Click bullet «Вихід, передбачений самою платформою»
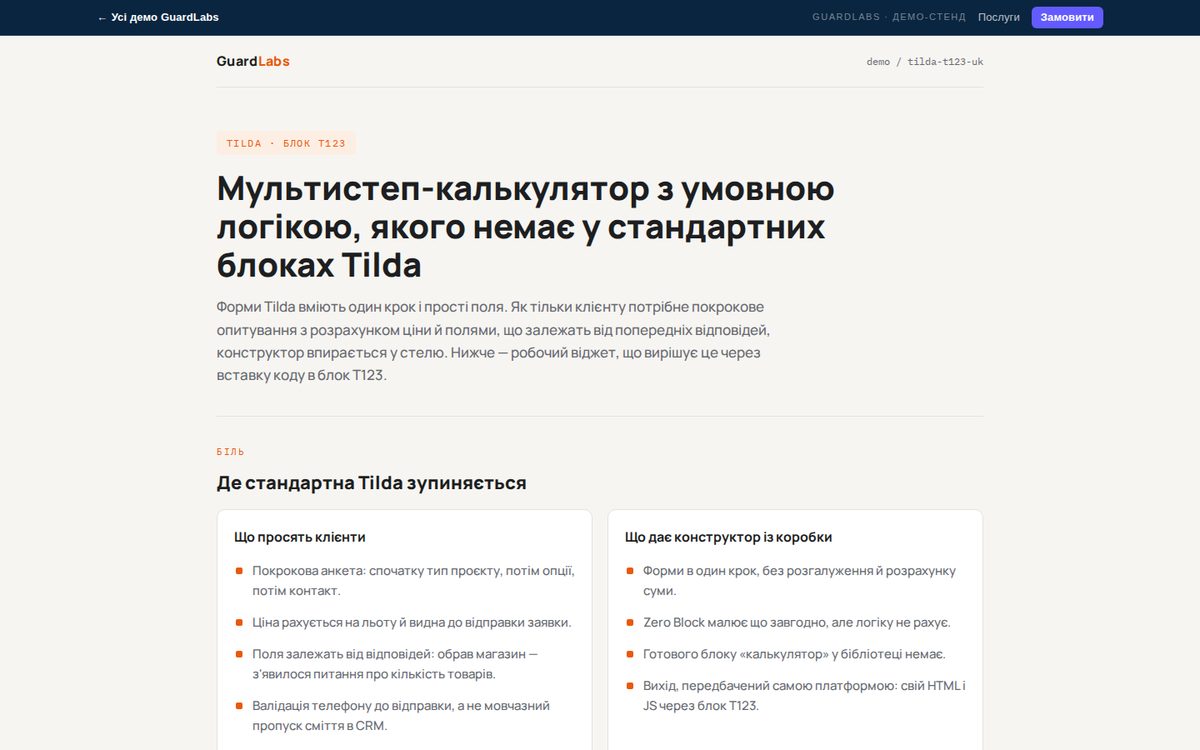Screen dimensions: 1200x750 (804, 695)
